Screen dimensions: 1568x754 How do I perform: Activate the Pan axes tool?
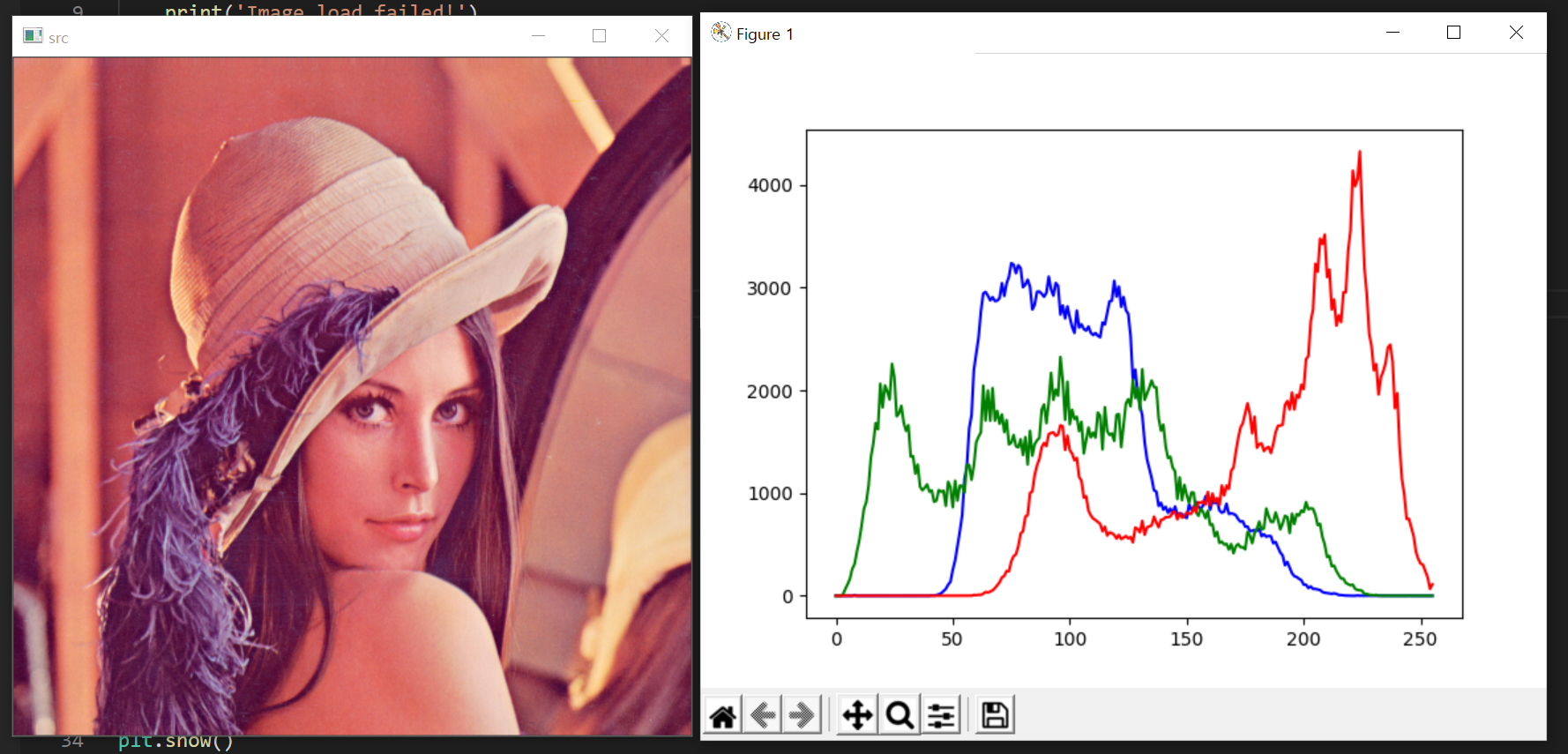coord(857,715)
